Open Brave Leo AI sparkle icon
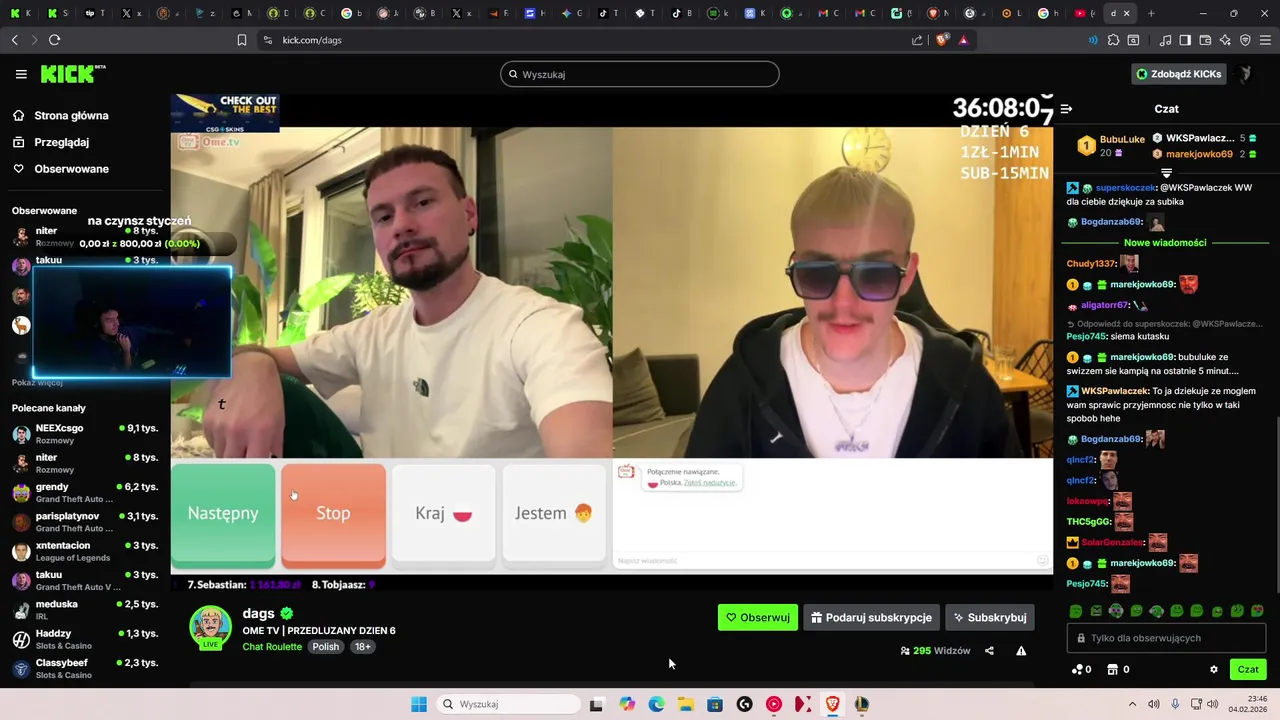 [1225, 40]
